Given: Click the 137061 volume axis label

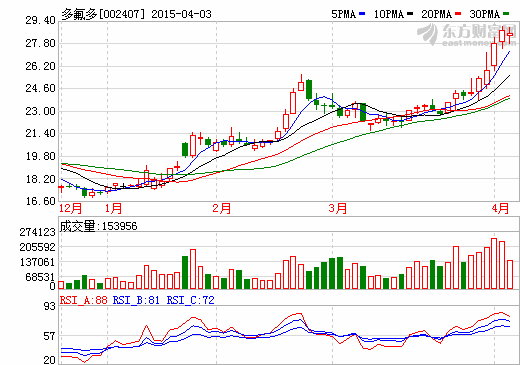Looking at the screenshot, I should tap(37, 262).
